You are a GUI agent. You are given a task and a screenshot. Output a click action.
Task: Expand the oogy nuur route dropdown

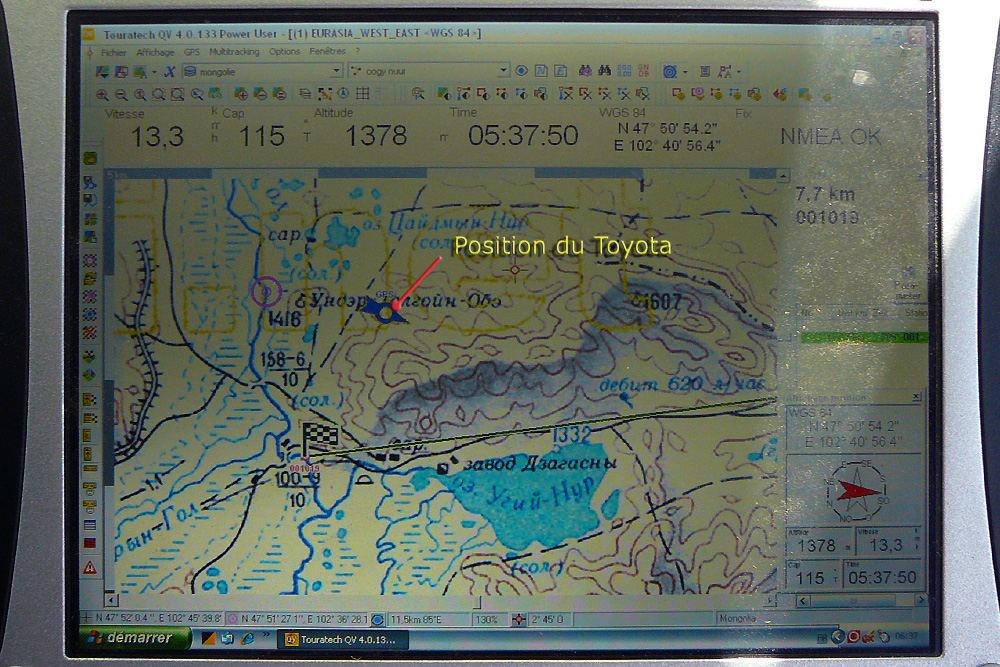503,70
